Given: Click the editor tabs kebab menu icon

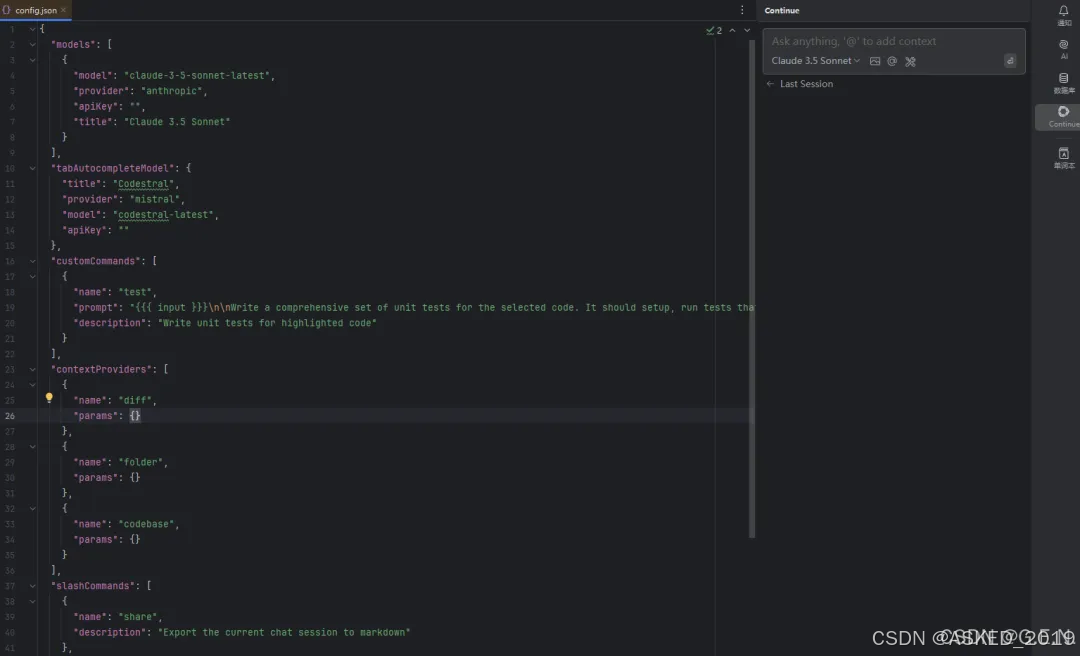Looking at the screenshot, I should pyautogui.click(x=742, y=10).
